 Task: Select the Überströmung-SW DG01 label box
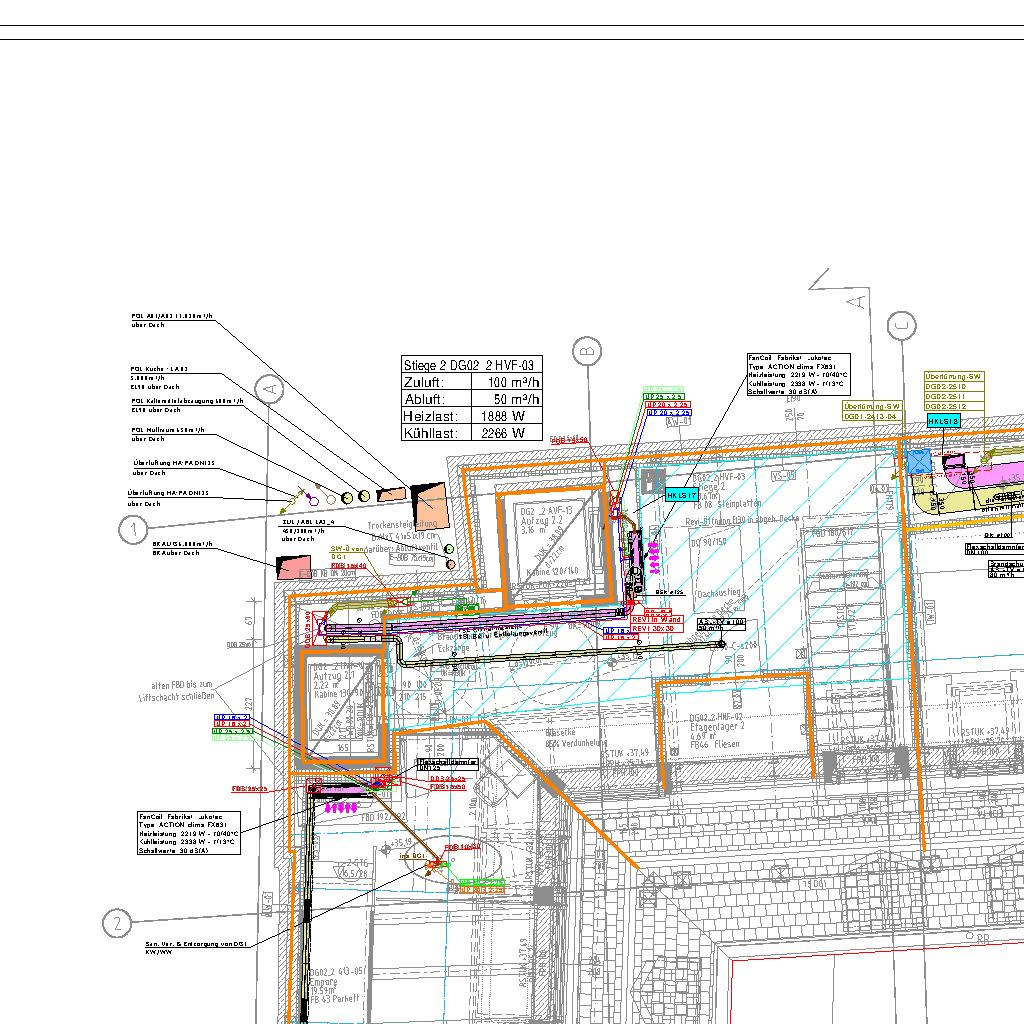(872, 412)
